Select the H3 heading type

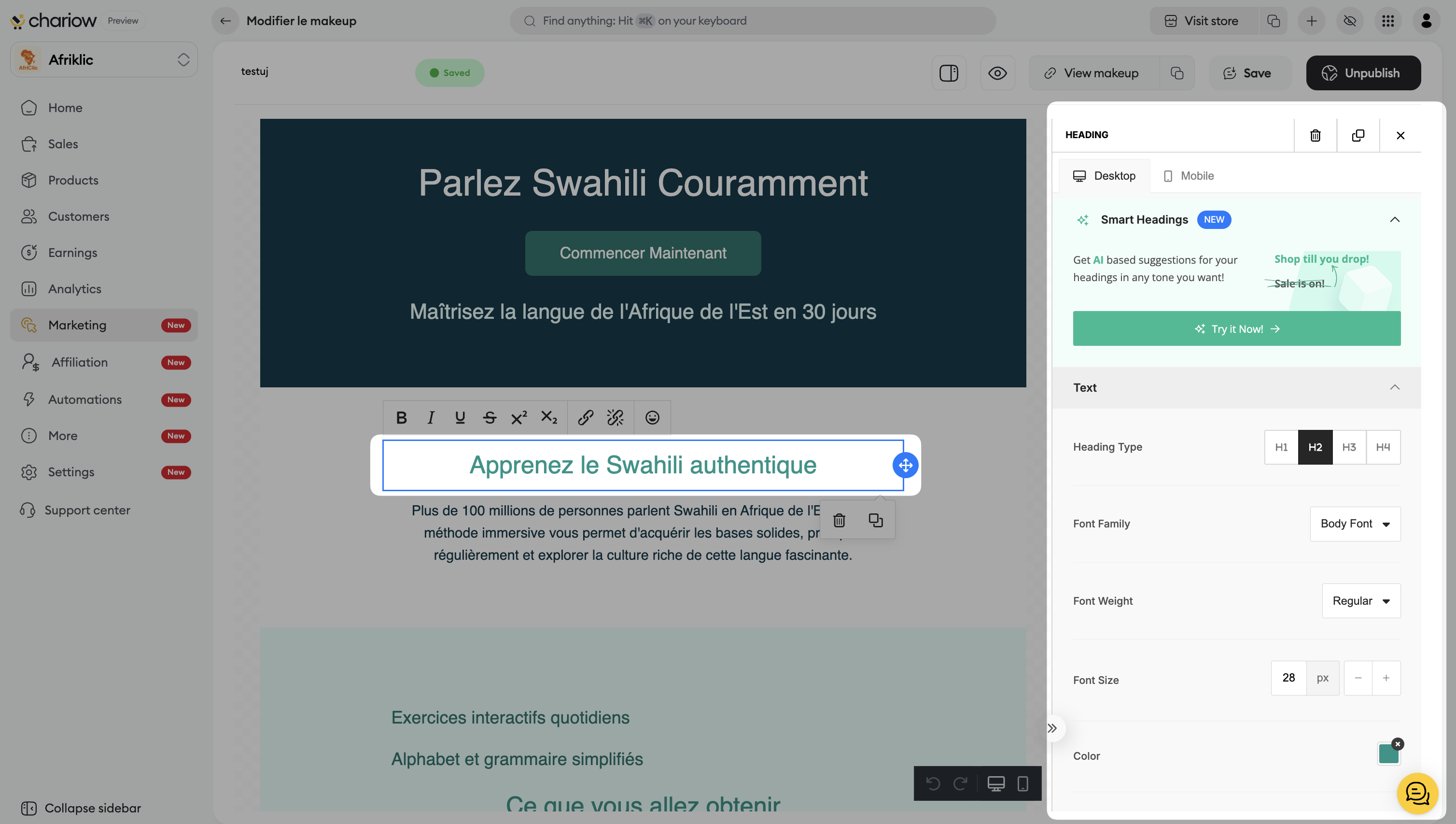pos(1349,447)
